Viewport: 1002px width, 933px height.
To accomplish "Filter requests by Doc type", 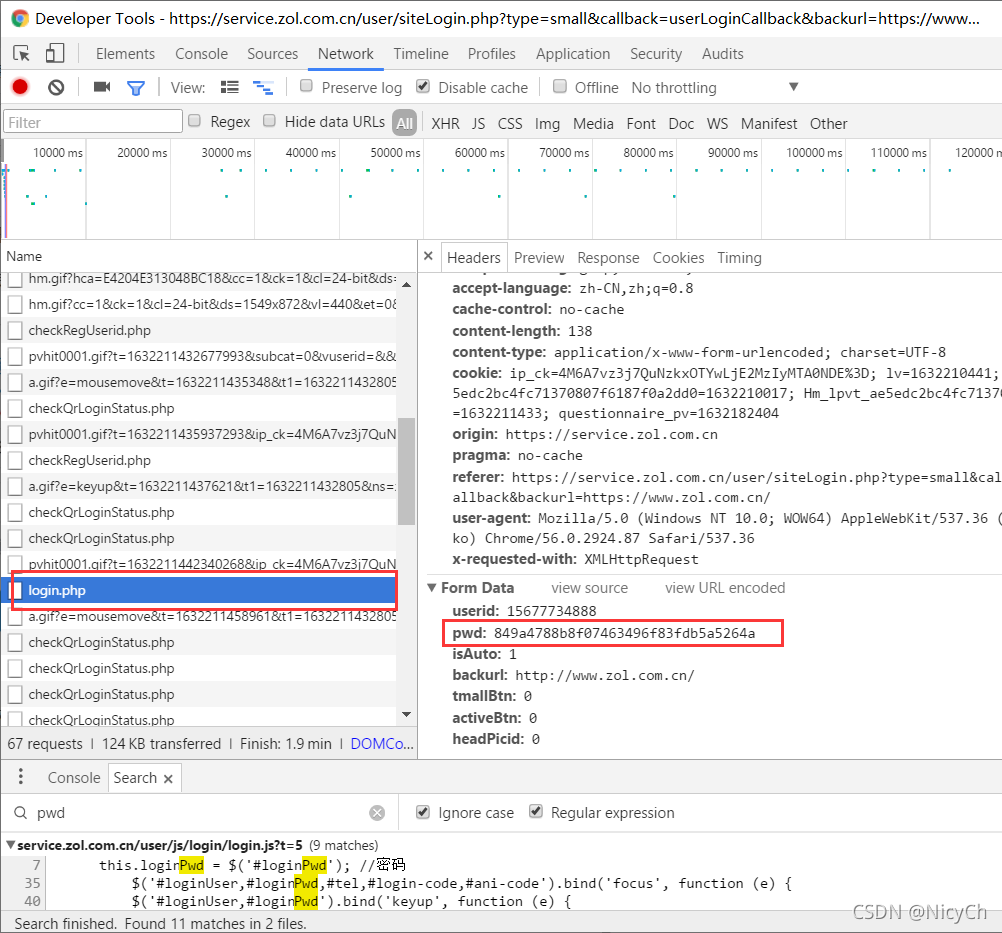I will (x=681, y=123).
